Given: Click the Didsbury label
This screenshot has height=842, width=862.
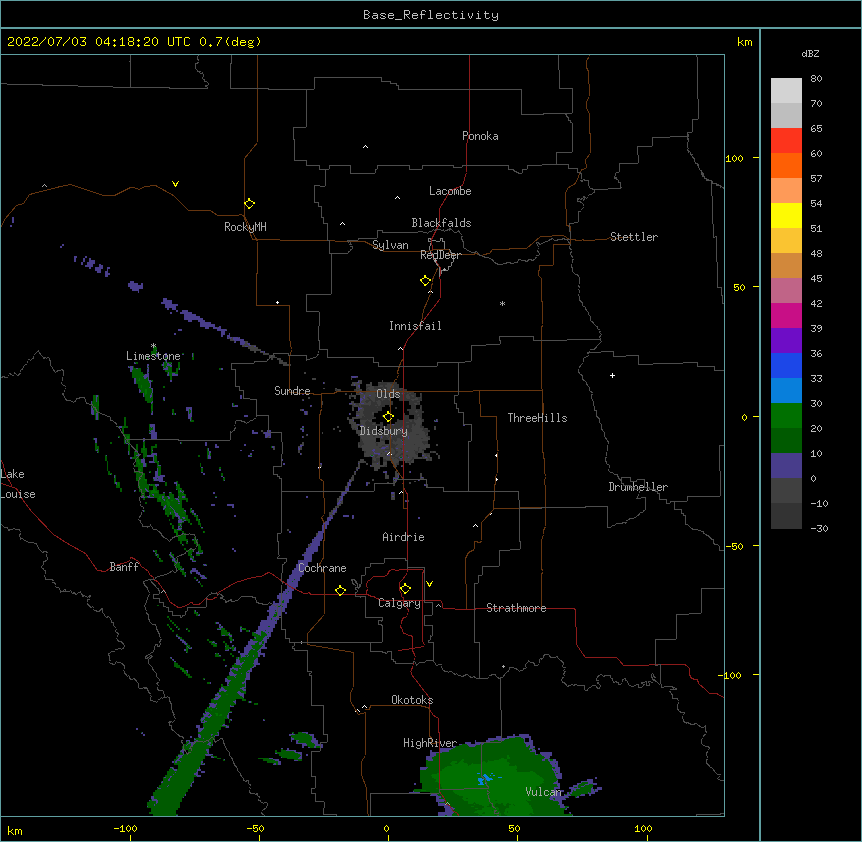Looking at the screenshot, I should tap(384, 431).
